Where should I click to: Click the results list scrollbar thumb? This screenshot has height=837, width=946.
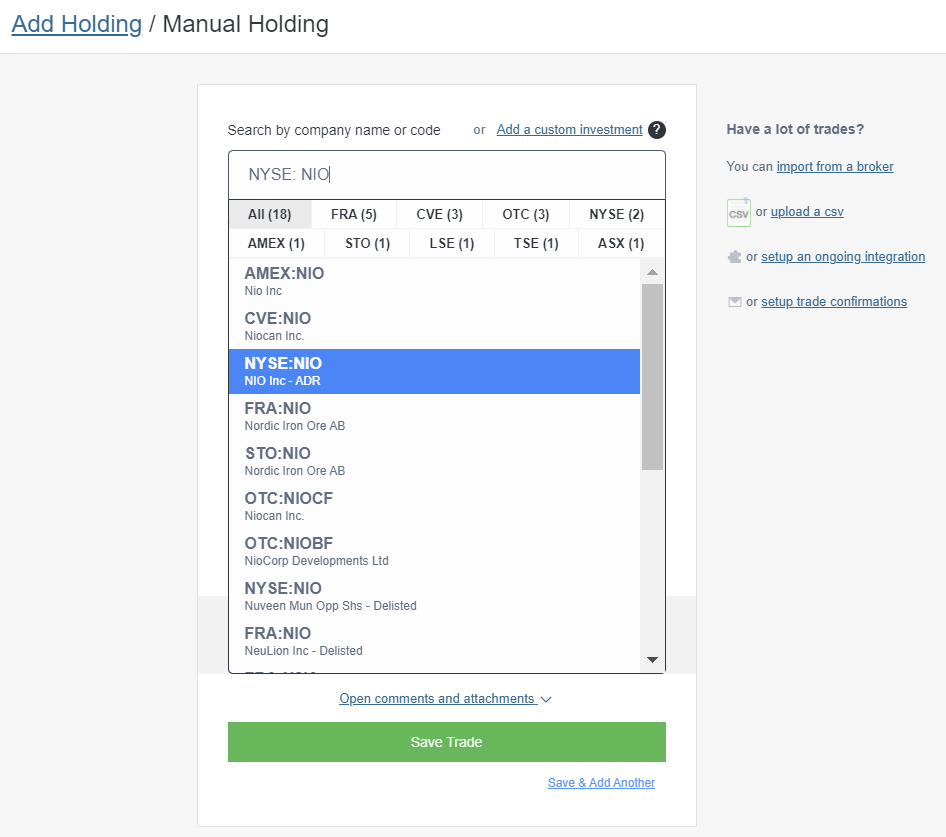point(652,377)
